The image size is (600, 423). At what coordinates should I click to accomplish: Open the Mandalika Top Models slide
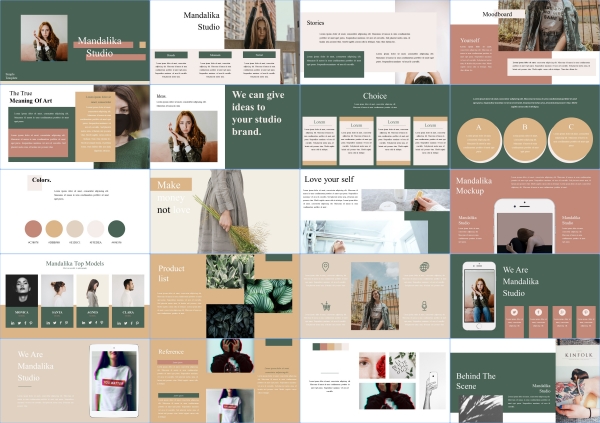[x=75, y=295]
